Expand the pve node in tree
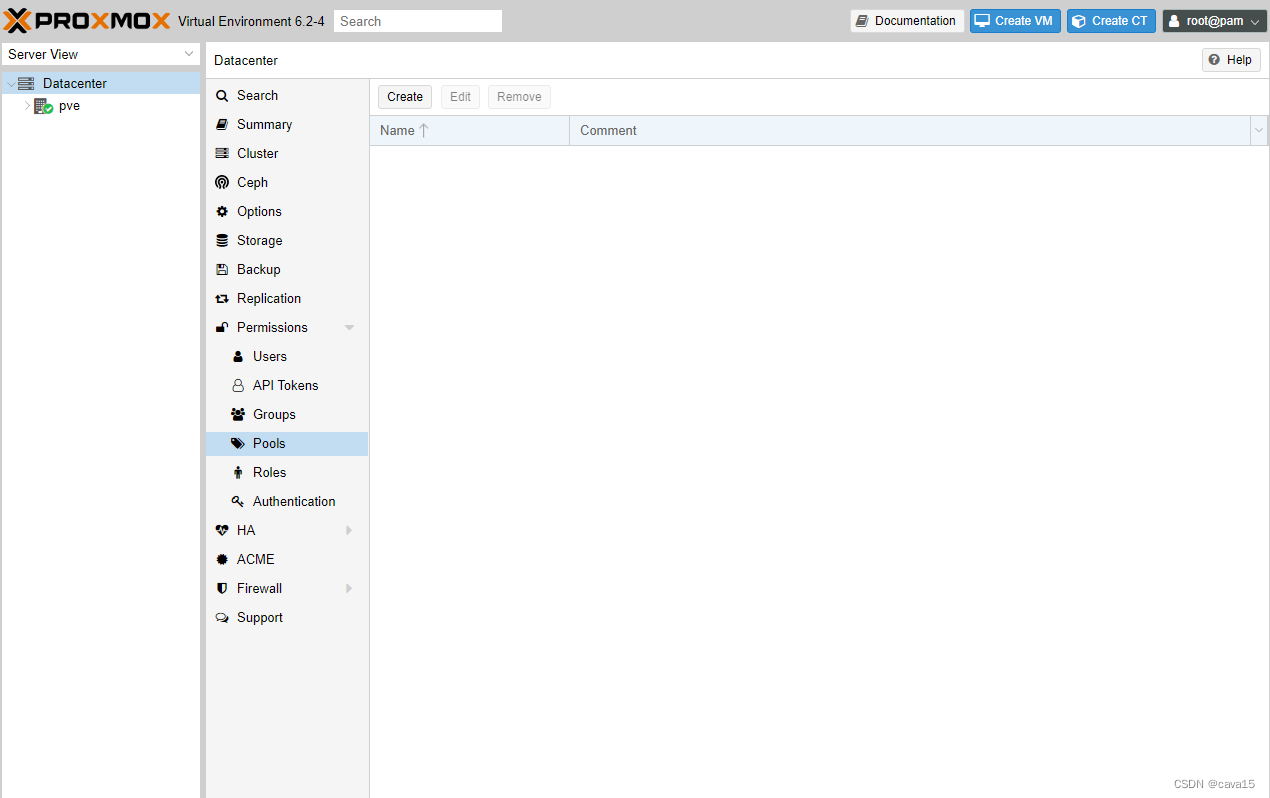 click(27, 106)
